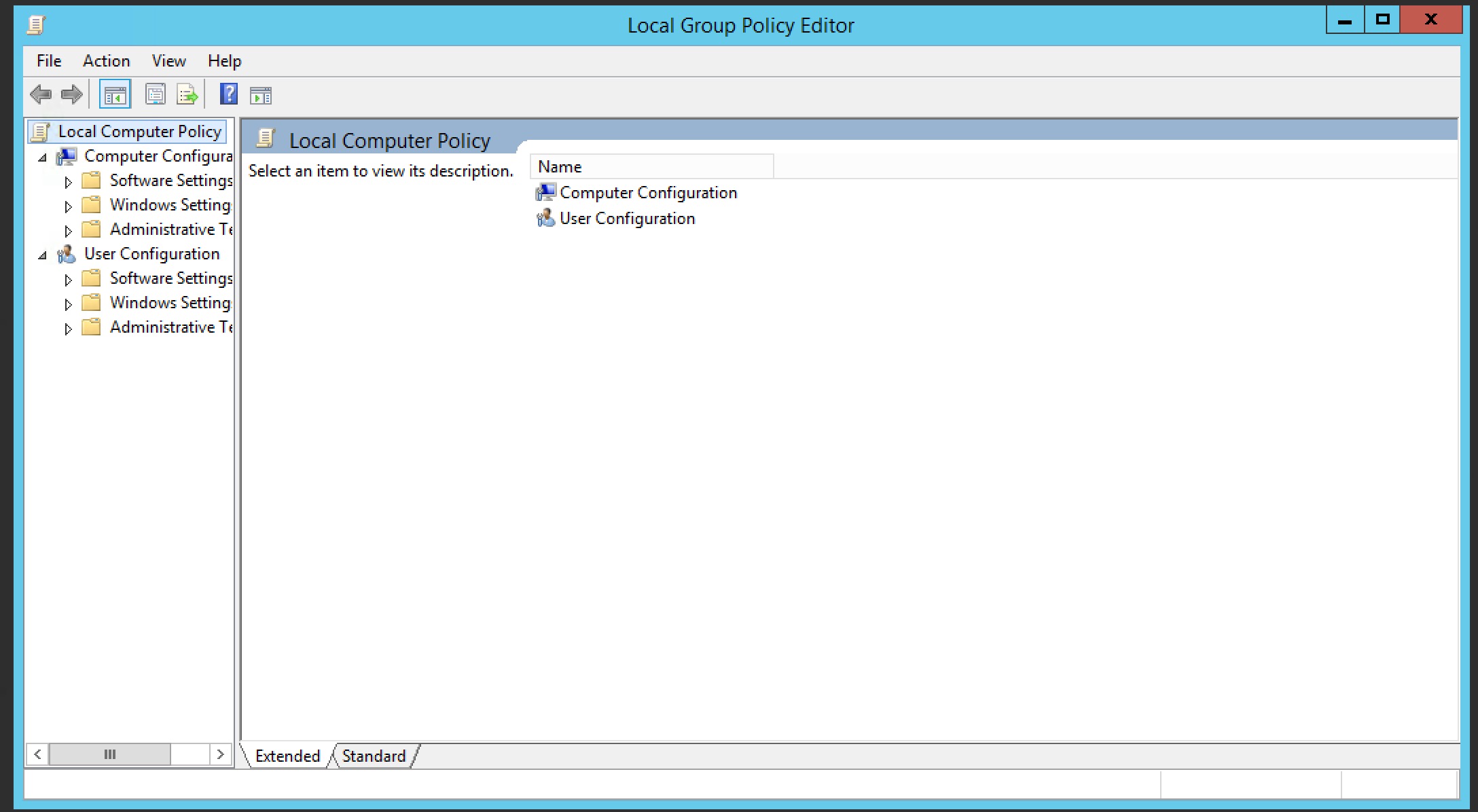1478x812 pixels.
Task: Switch to the Extended tab
Action: tap(287, 756)
